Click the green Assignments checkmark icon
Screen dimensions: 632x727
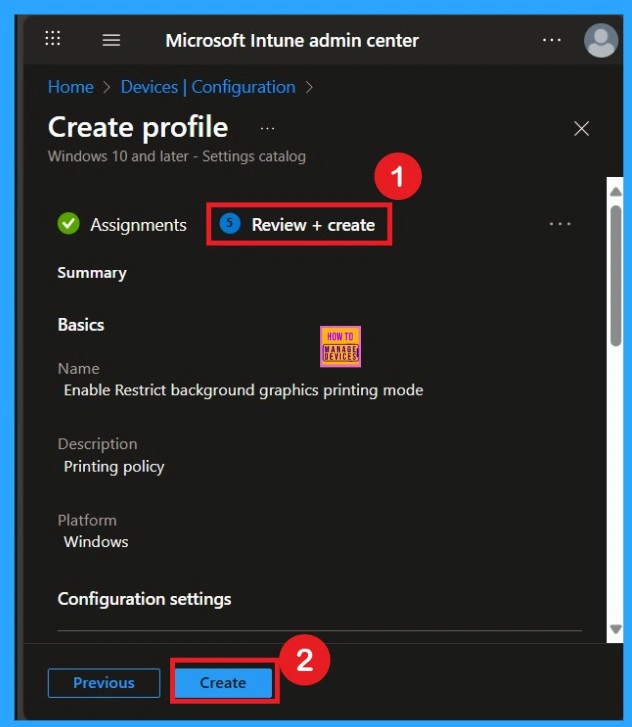(68, 223)
